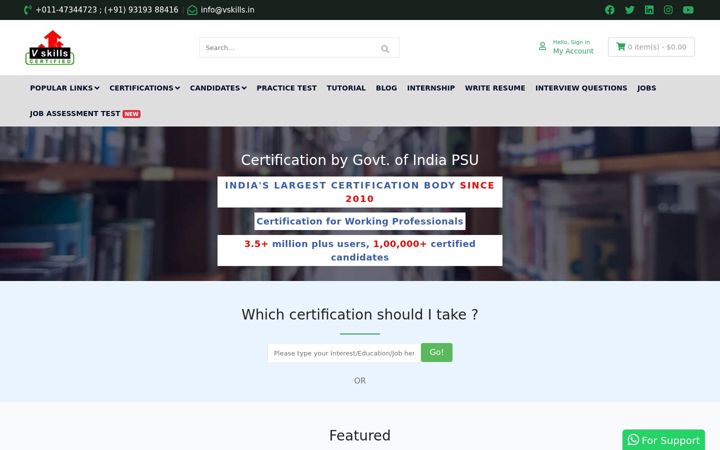
Task: Go to the Blog page
Action: [x=386, y=88]
